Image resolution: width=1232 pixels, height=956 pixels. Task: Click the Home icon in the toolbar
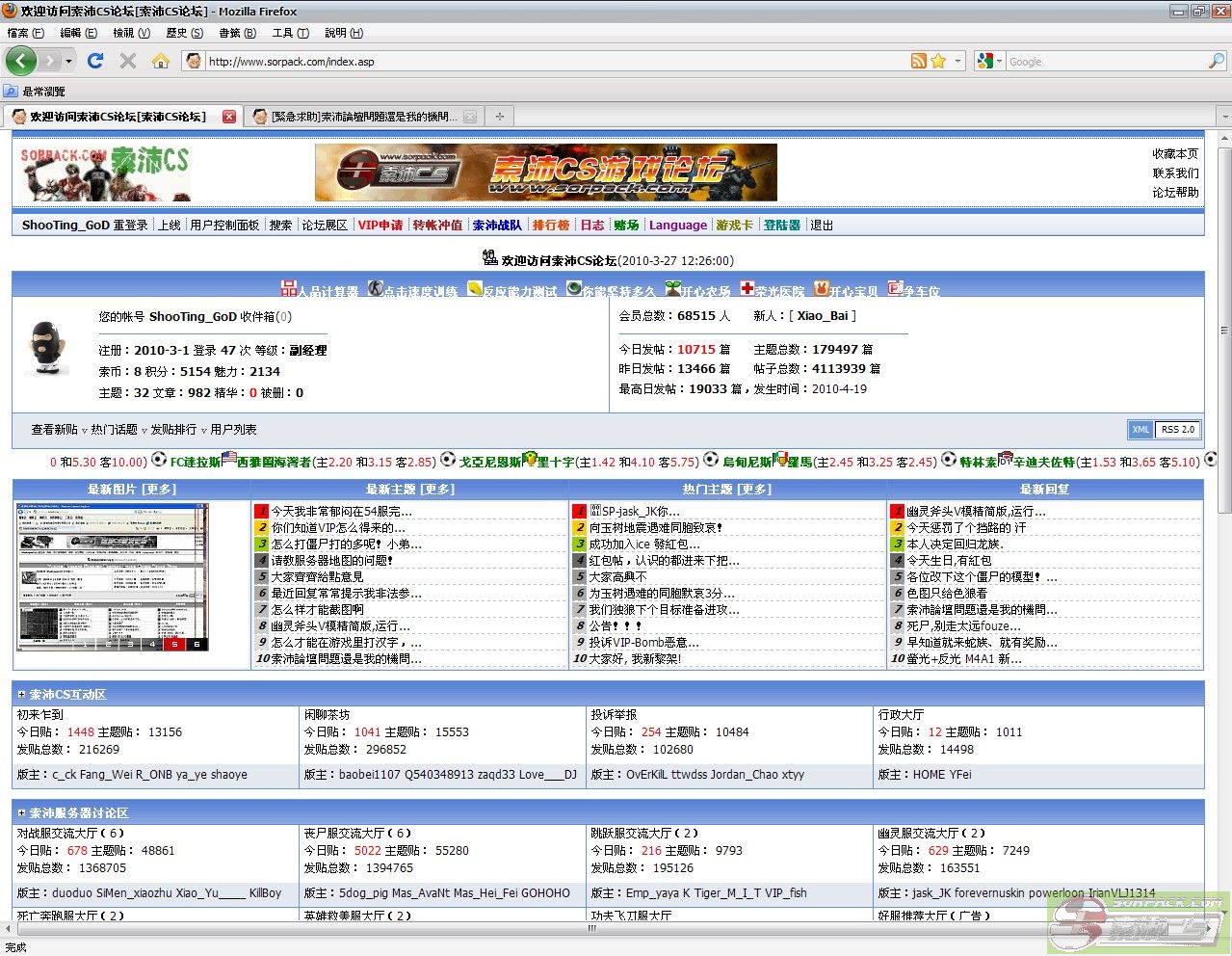click(161, 61)
